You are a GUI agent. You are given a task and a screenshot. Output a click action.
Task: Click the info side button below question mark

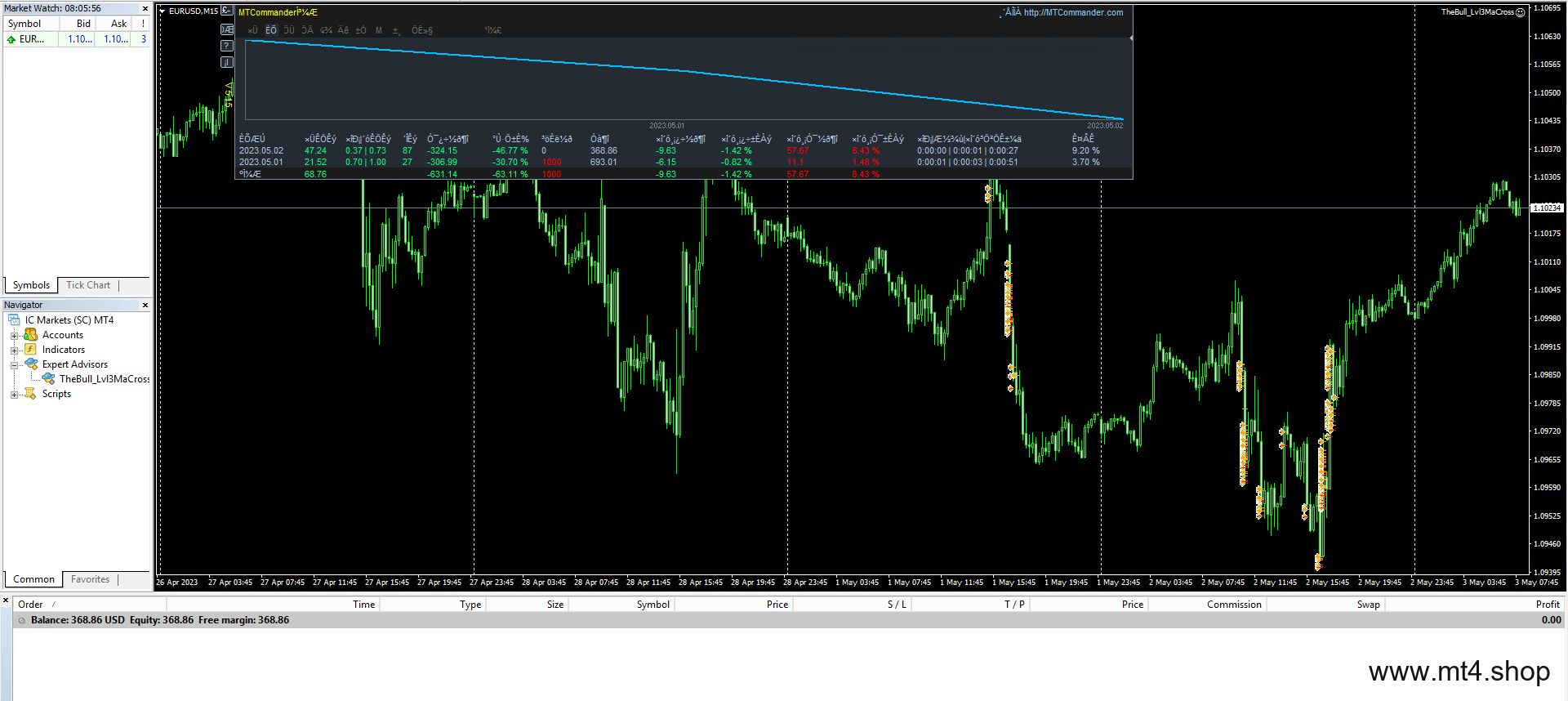click(x=227, y=62)
